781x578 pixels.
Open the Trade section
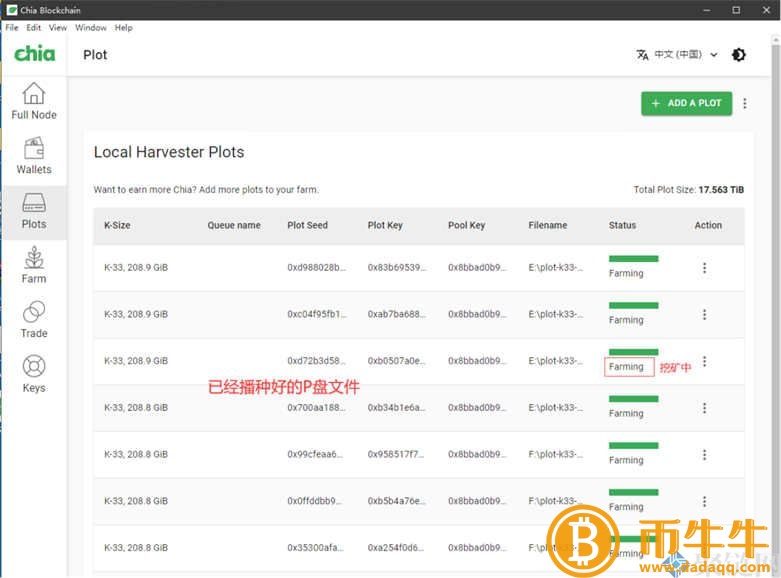click(x=34, y=319)
